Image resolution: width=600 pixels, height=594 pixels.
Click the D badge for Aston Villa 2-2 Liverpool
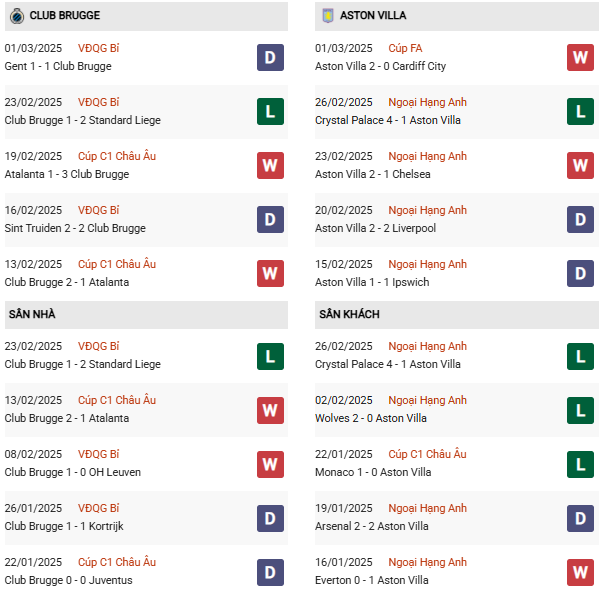pos(580,219)
